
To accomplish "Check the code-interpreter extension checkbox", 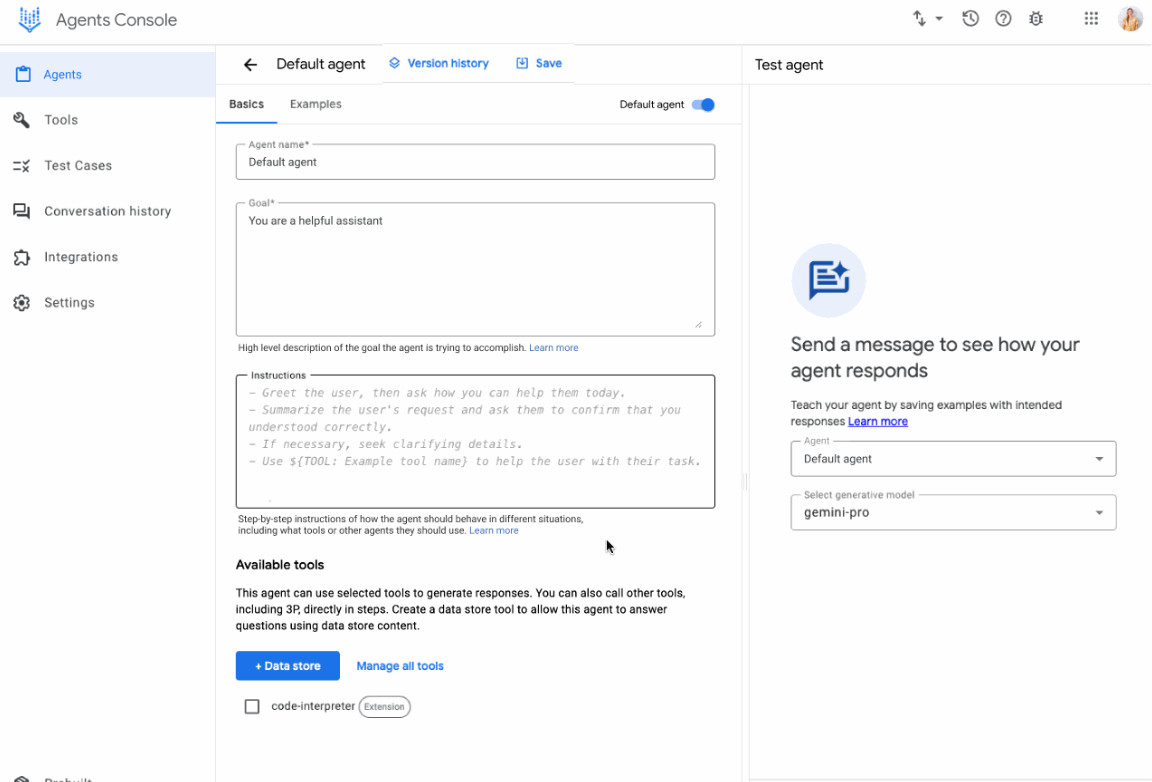I will 252,706.
